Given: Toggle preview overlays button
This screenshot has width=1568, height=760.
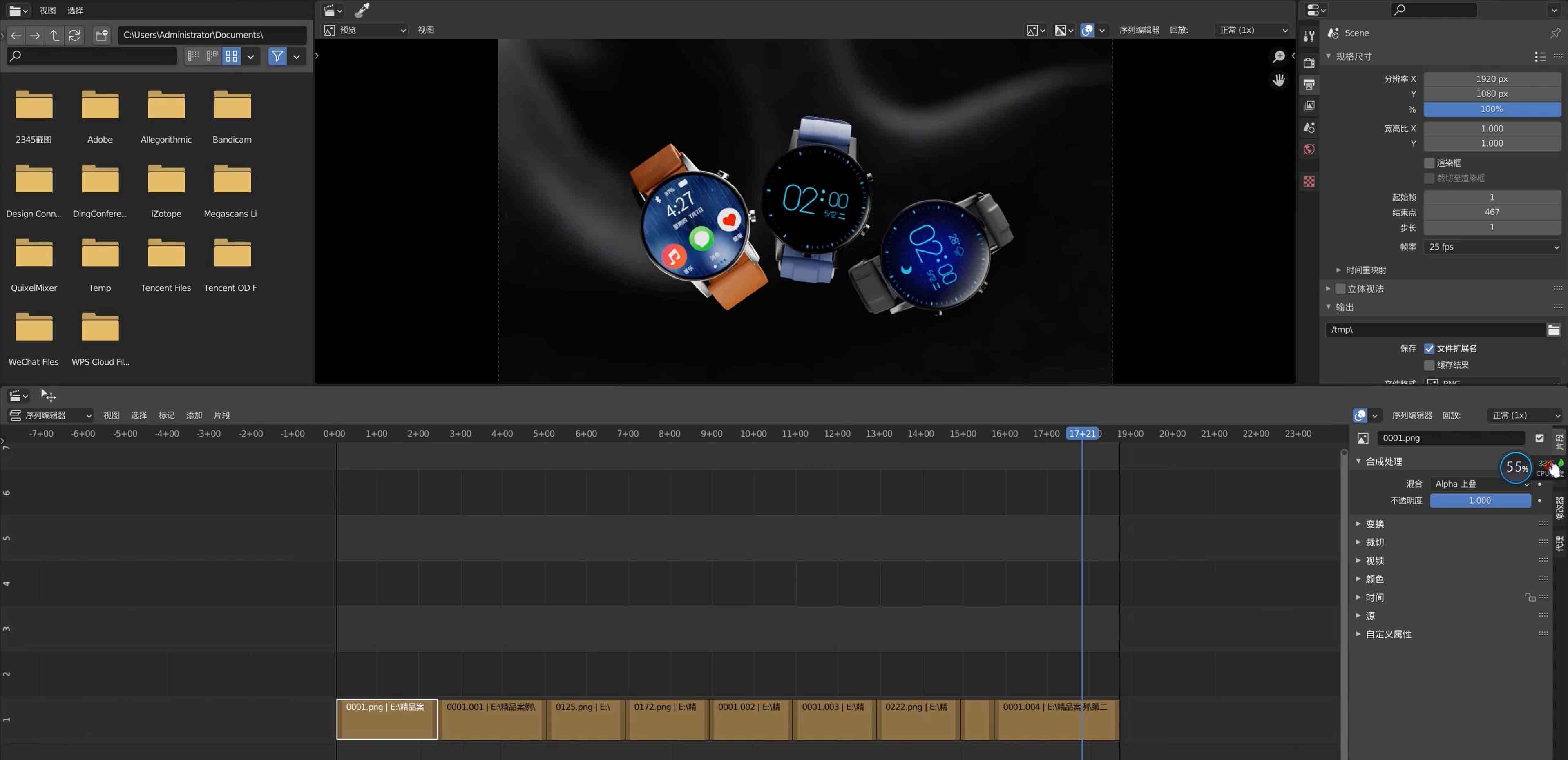Looking at the screenshot, I should pos(1087,30).
